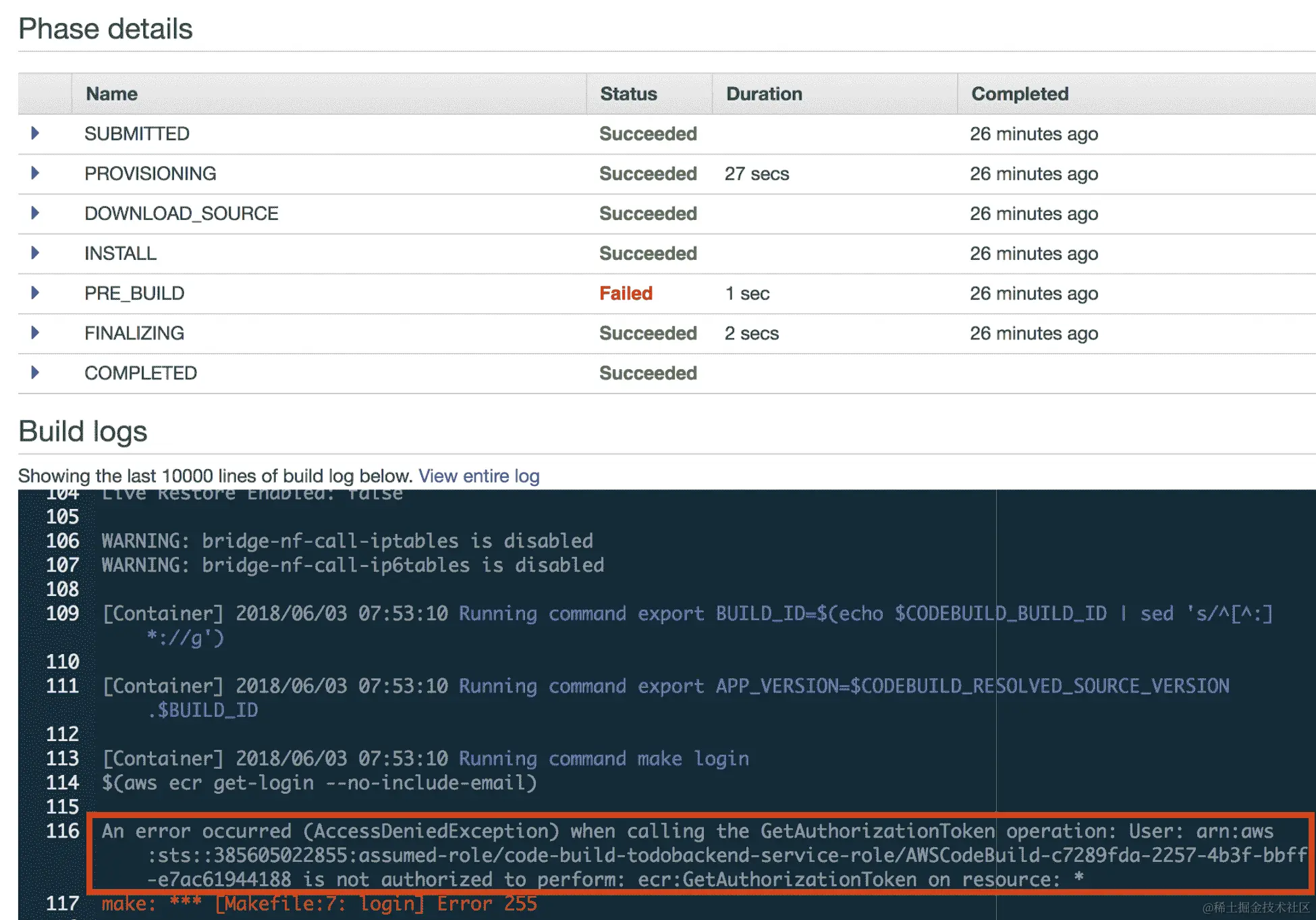Click the Duration column header
The image size is (1316, 920).
pos(764,94)
